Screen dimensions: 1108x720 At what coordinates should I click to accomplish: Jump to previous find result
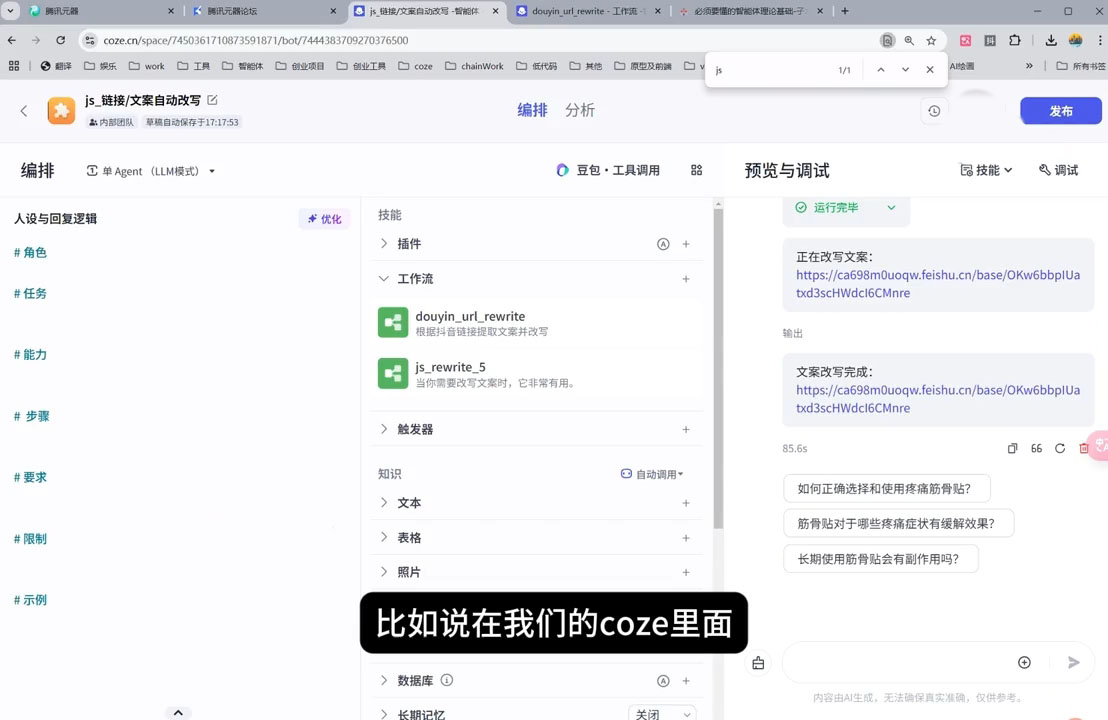880,70
